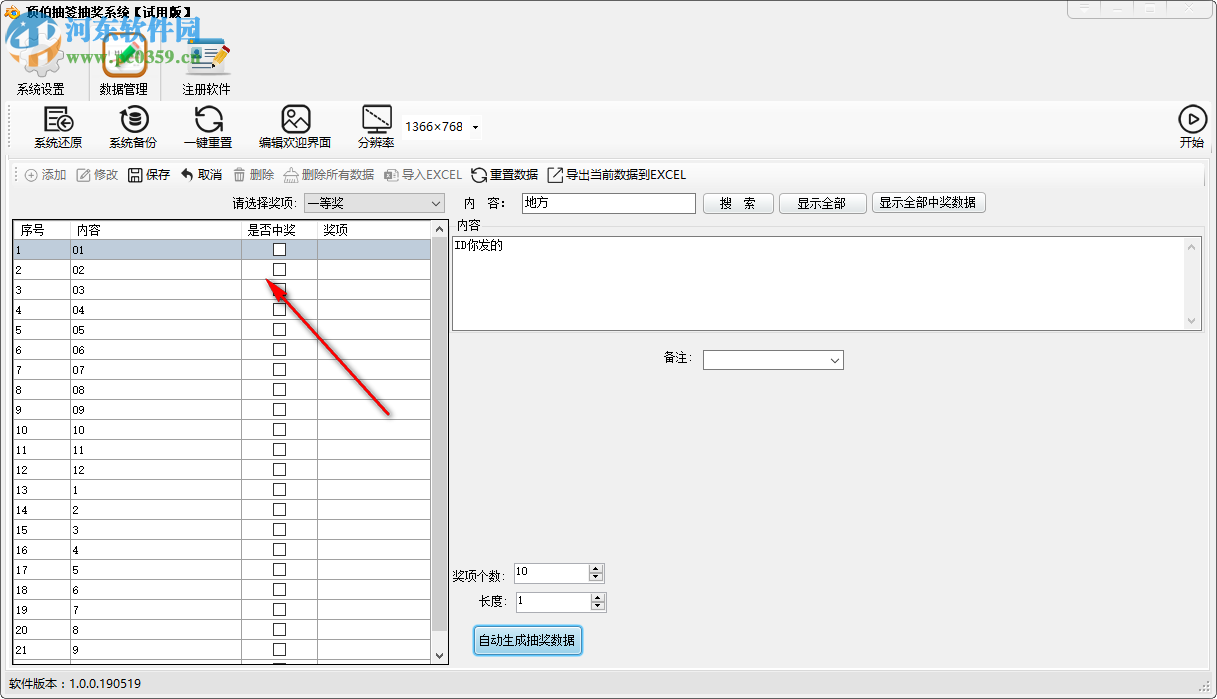This screenshot has width=1217, height=699.
Task: Click the 奖项个数 number field
Action: [x=551, y=573]
